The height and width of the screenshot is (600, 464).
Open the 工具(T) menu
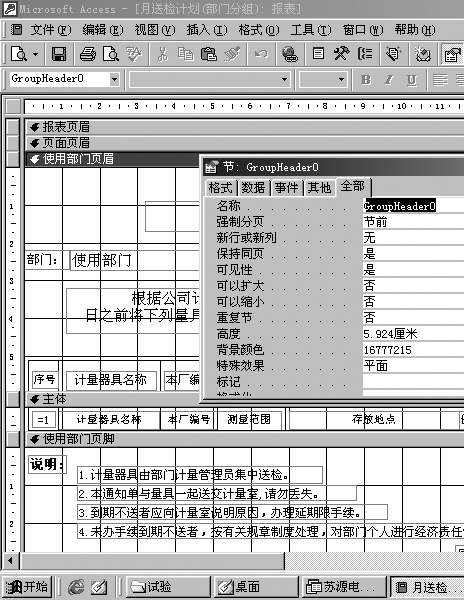click(311, 30)
